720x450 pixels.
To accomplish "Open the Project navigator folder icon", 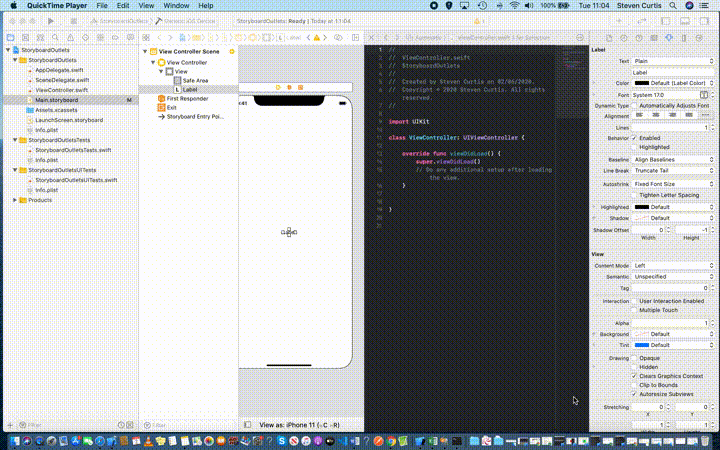I will point(11,38).
